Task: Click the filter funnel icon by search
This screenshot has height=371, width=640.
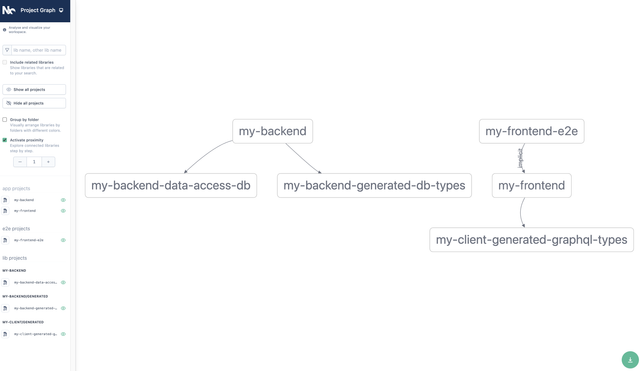Action: pos(7,50)
